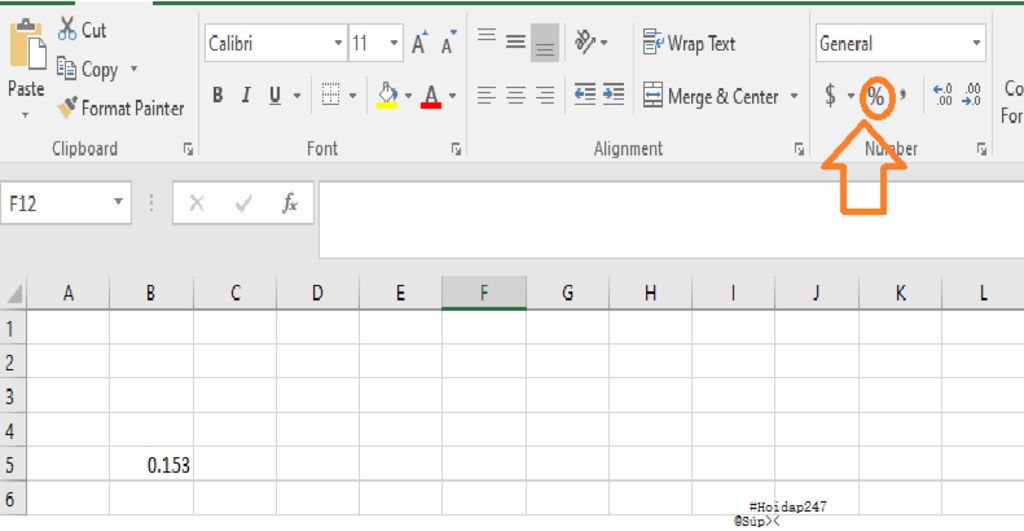This screenshot has height=531, width=1024.
Task: Toggle Wrap Text on
Action: (x=689, y=43)
